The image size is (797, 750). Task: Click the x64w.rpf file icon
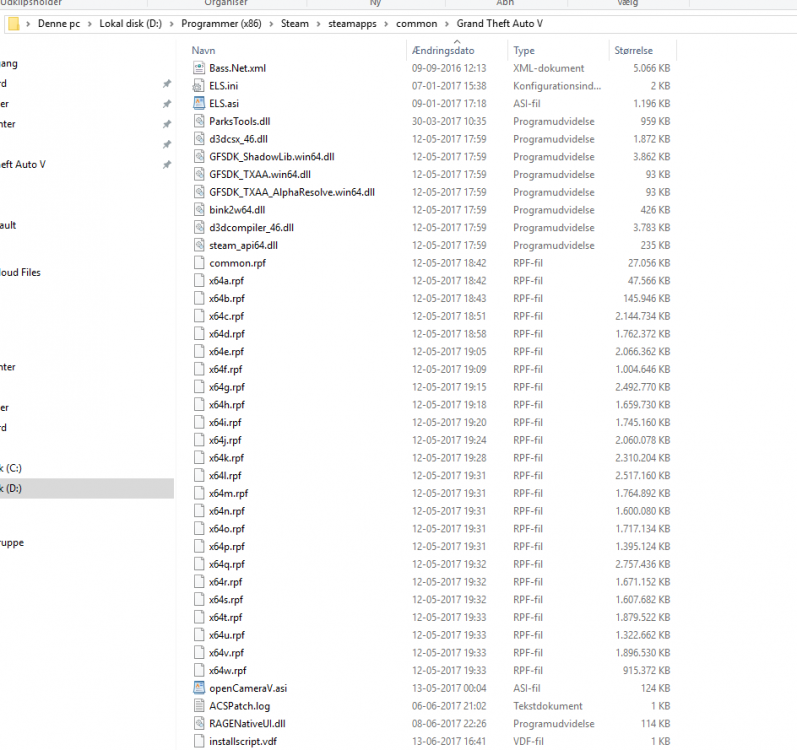point(199,670)
